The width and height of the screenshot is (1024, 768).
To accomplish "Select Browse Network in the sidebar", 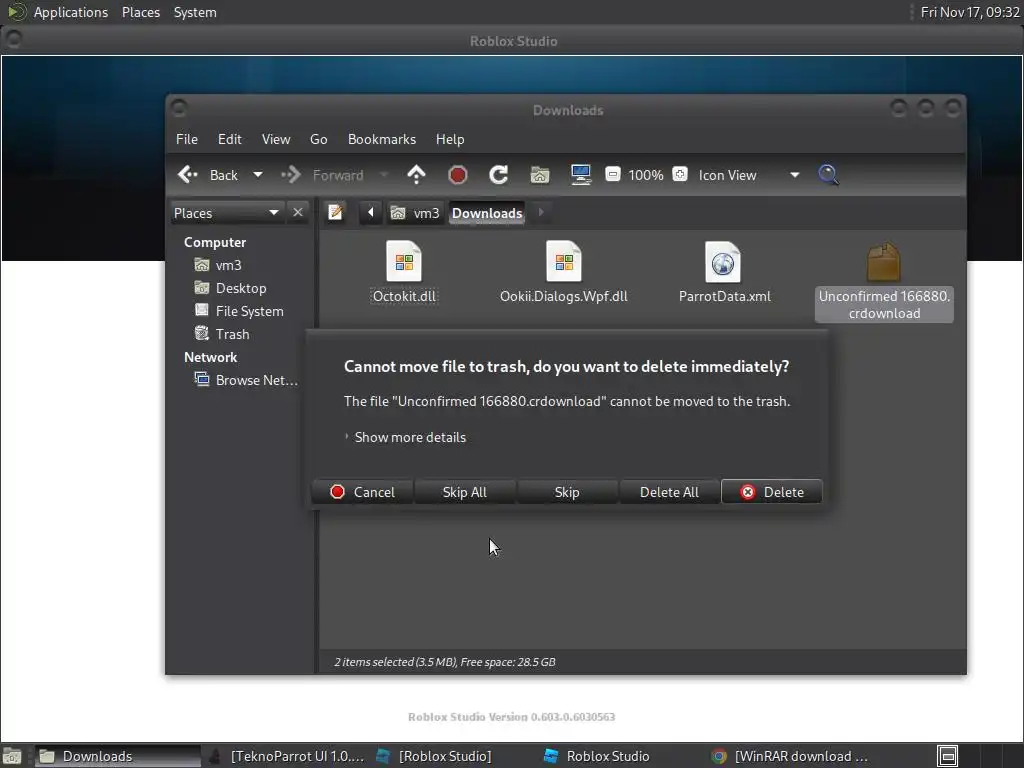I will coord(246,380).
